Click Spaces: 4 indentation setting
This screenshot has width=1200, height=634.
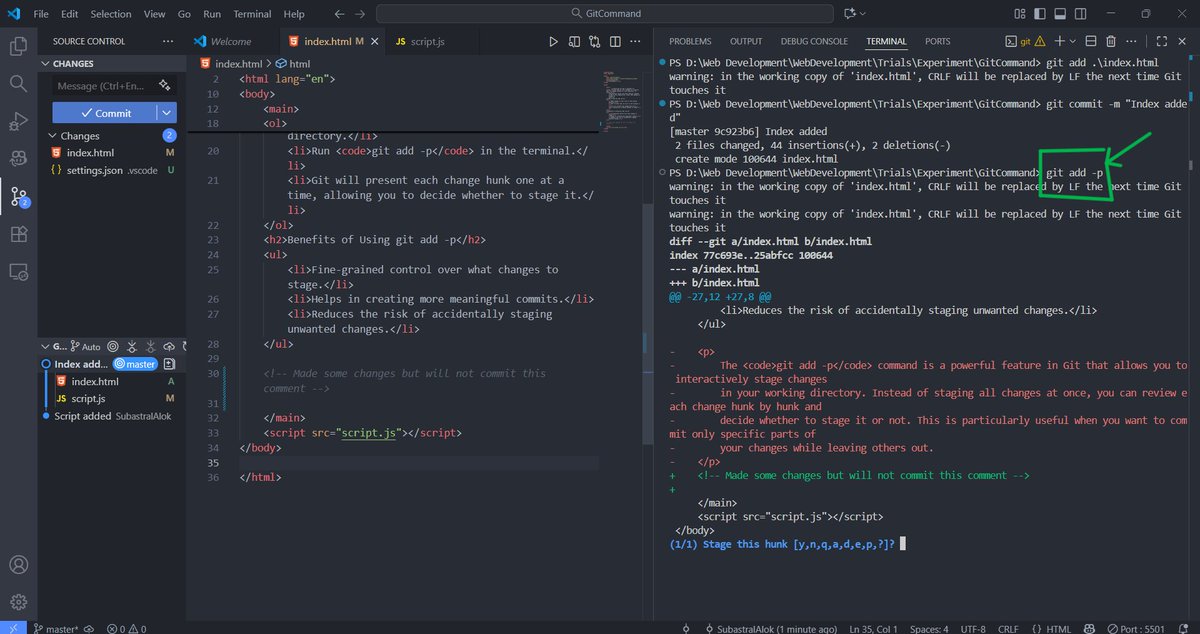coord(927,629)
